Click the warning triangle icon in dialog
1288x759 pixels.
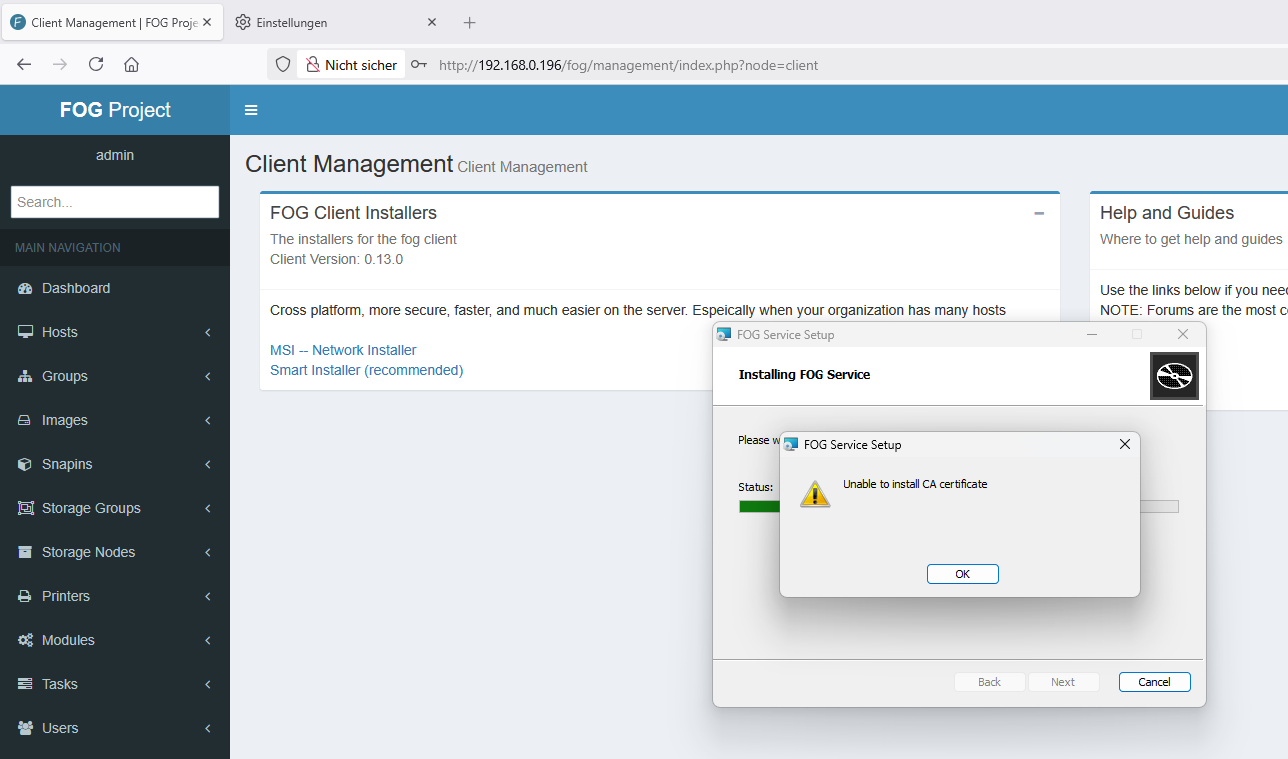(815, 493)
